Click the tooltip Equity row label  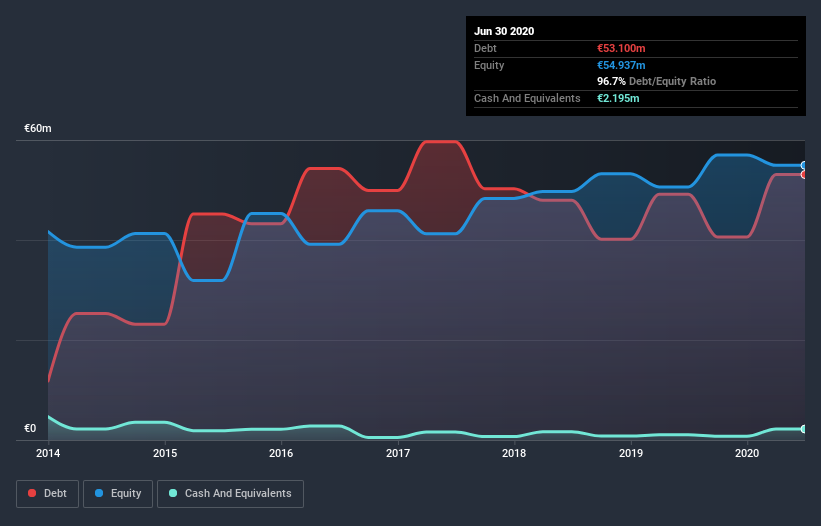coord(489,65)
